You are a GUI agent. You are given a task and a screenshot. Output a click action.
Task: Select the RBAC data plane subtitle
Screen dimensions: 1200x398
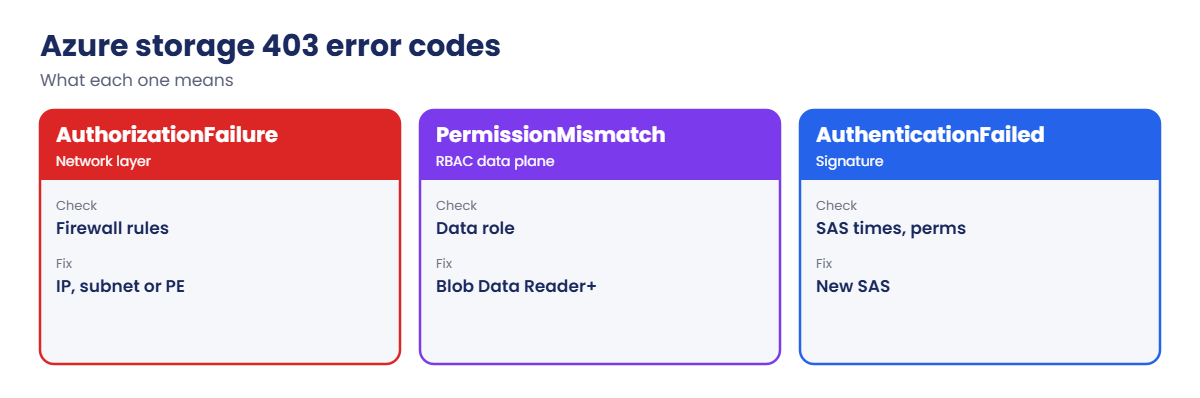pyautogui.click(x=495, y=160)
